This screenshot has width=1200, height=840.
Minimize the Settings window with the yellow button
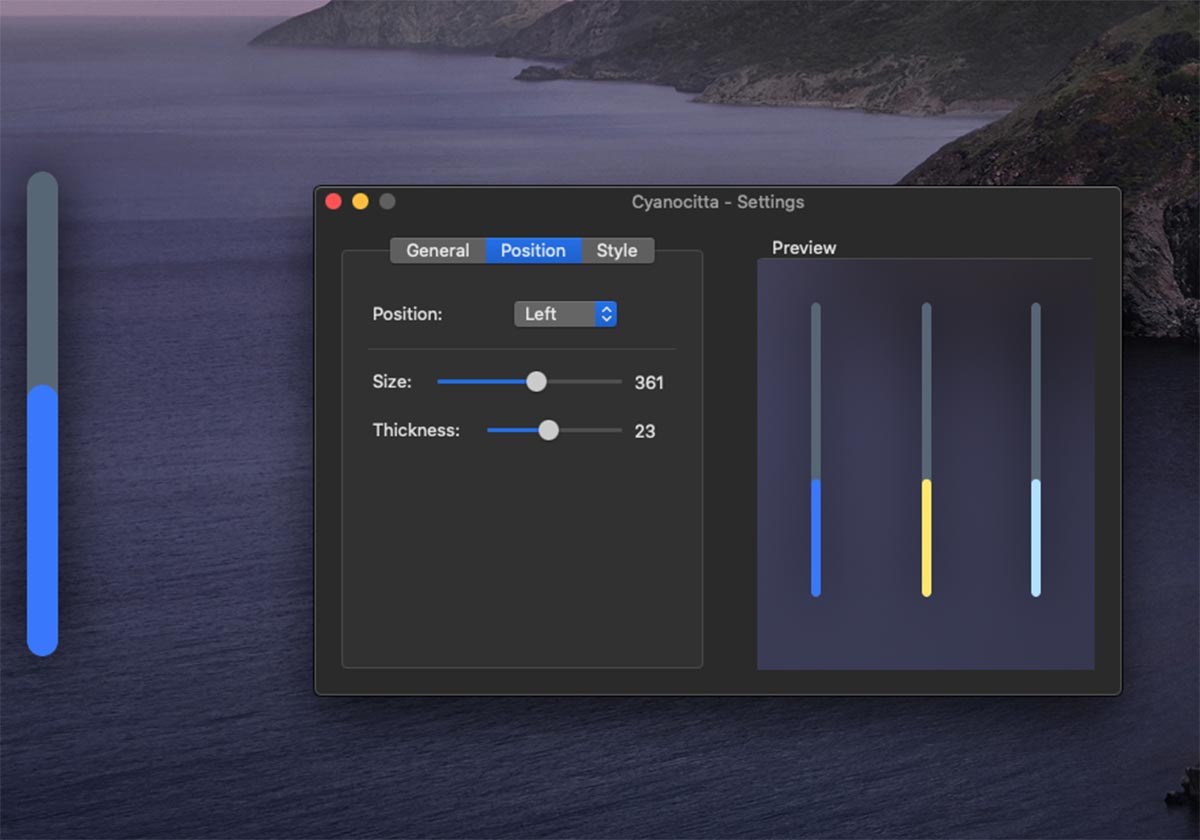pyautogui.click(x=360, y=202)
